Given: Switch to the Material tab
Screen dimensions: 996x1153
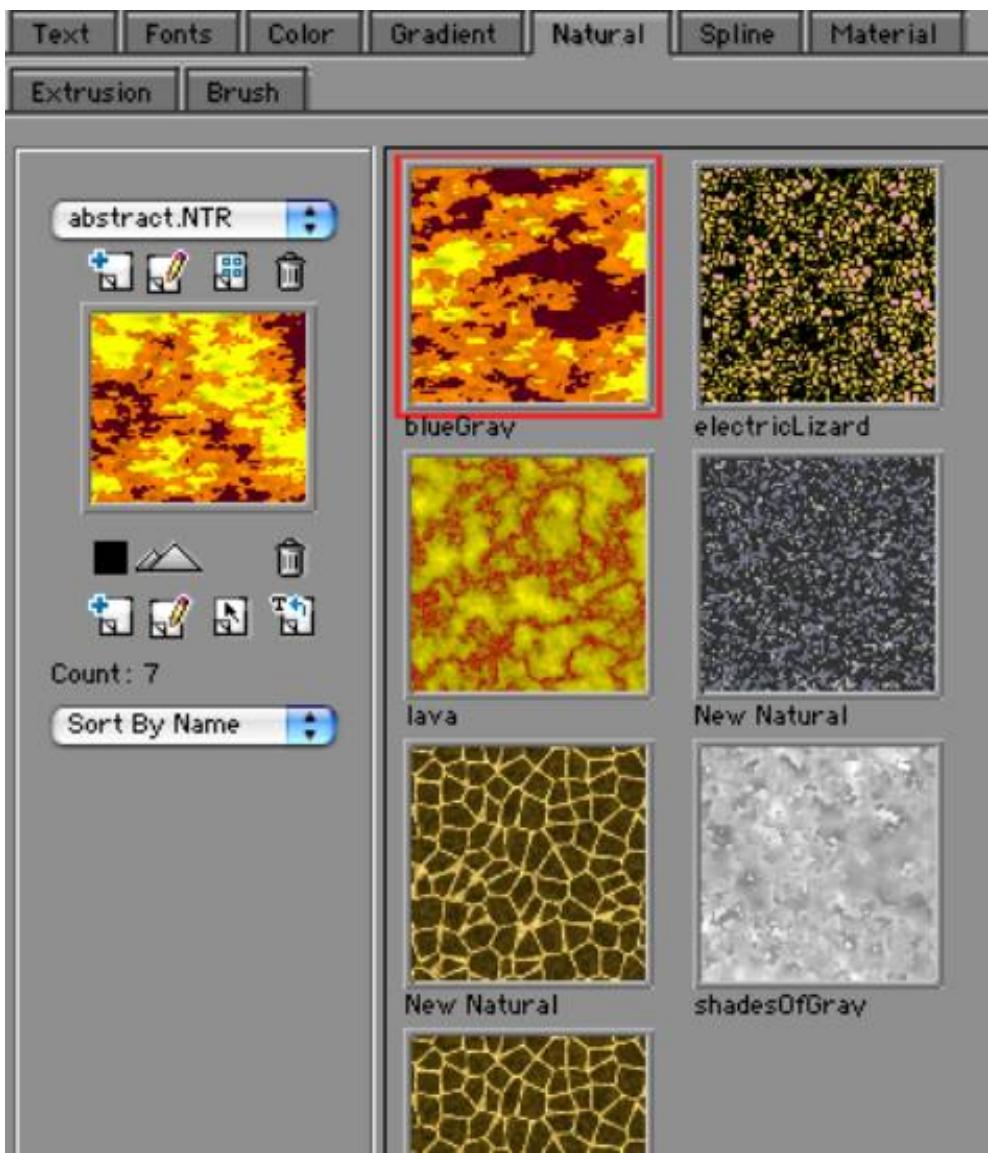Looking at the screenshot, I should click(883, 34).
